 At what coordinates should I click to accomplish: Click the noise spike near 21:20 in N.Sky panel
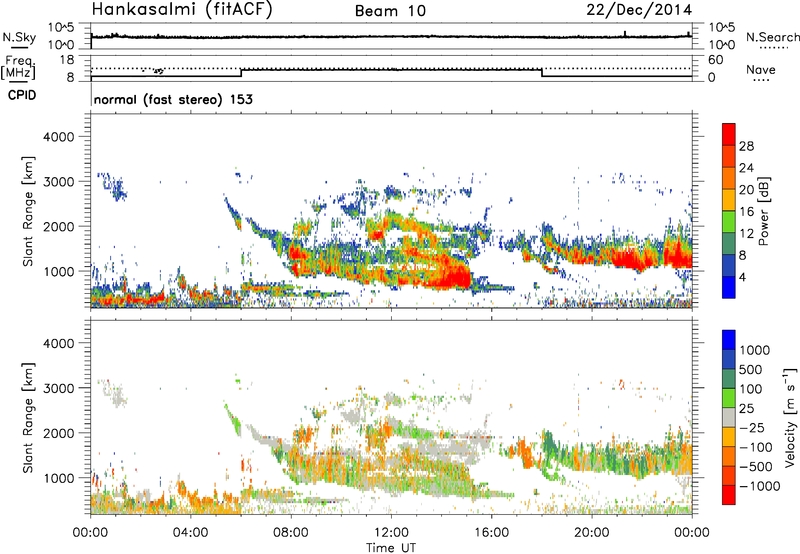(x=625, y=34)
